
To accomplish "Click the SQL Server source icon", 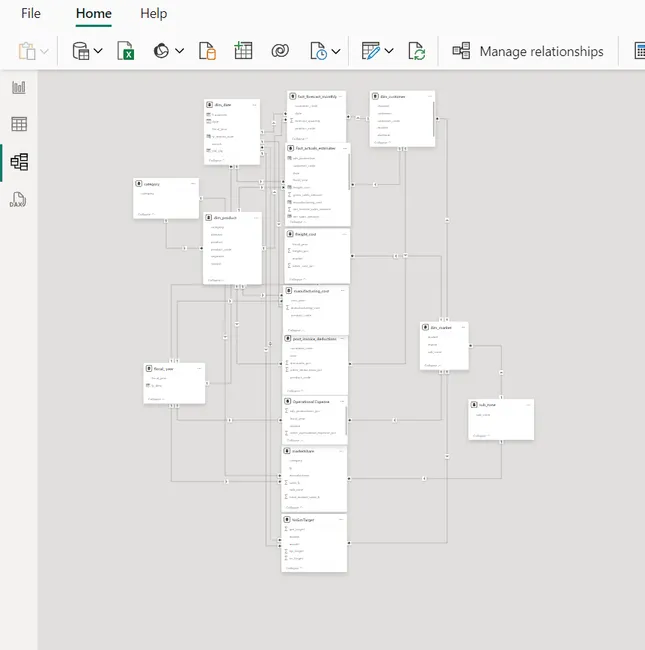I will point(207,51).
